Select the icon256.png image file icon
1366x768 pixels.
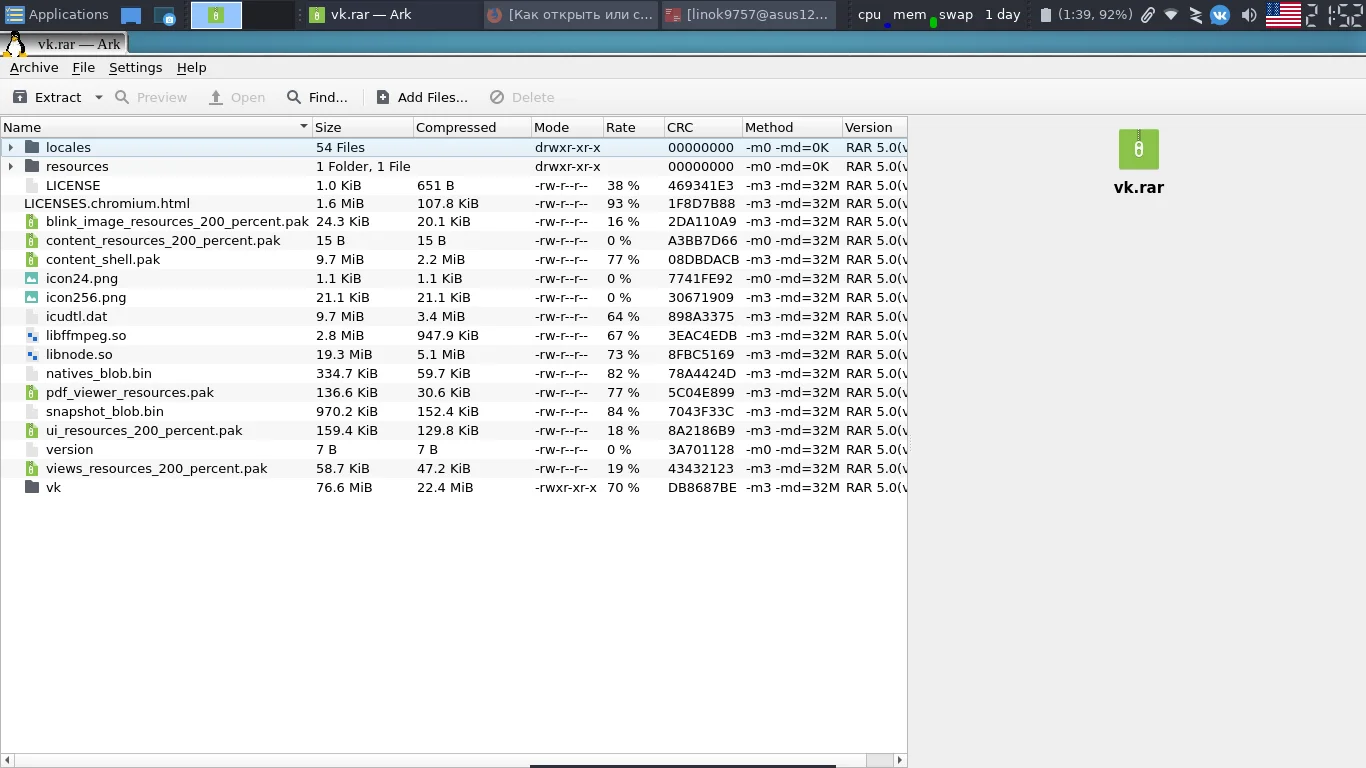tap(32, 298)
